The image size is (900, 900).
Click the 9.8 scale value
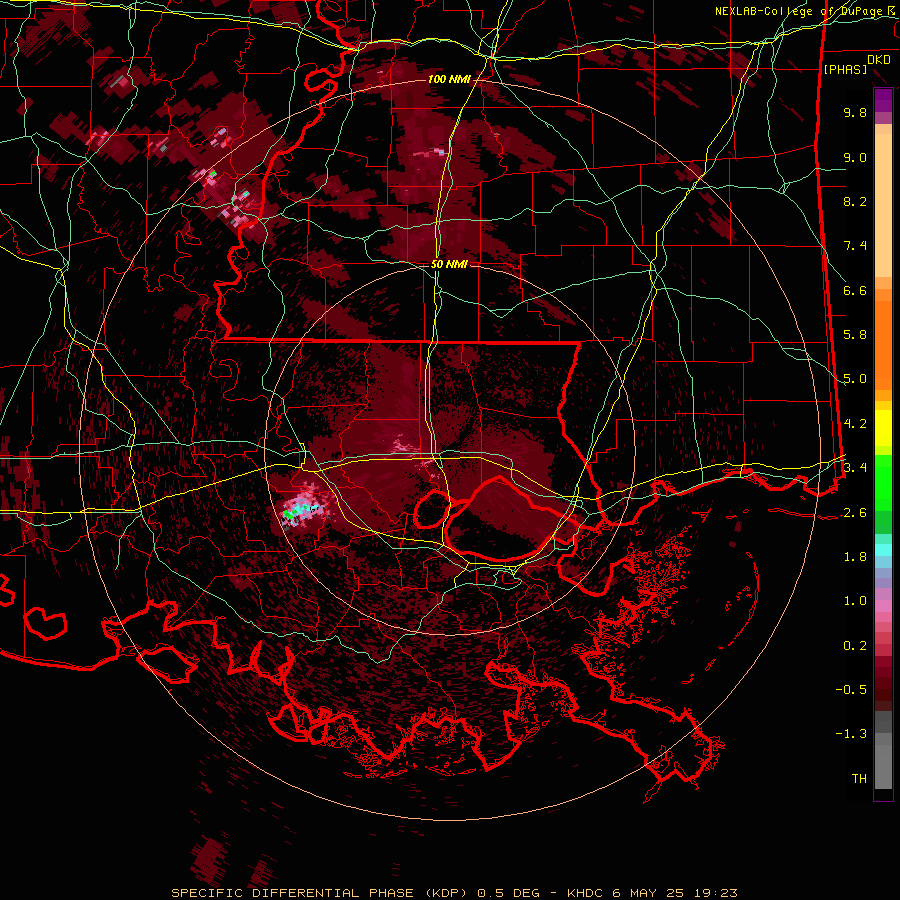[x=855, y=112]
